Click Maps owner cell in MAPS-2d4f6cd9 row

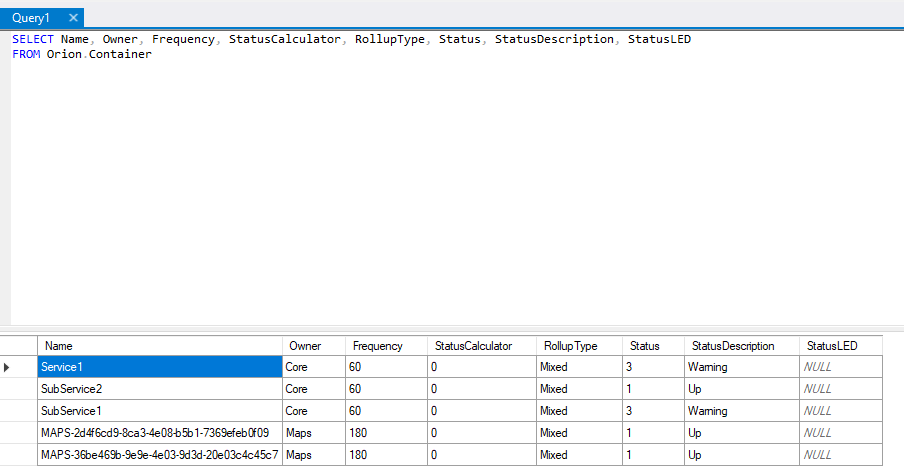click(314, 432)
